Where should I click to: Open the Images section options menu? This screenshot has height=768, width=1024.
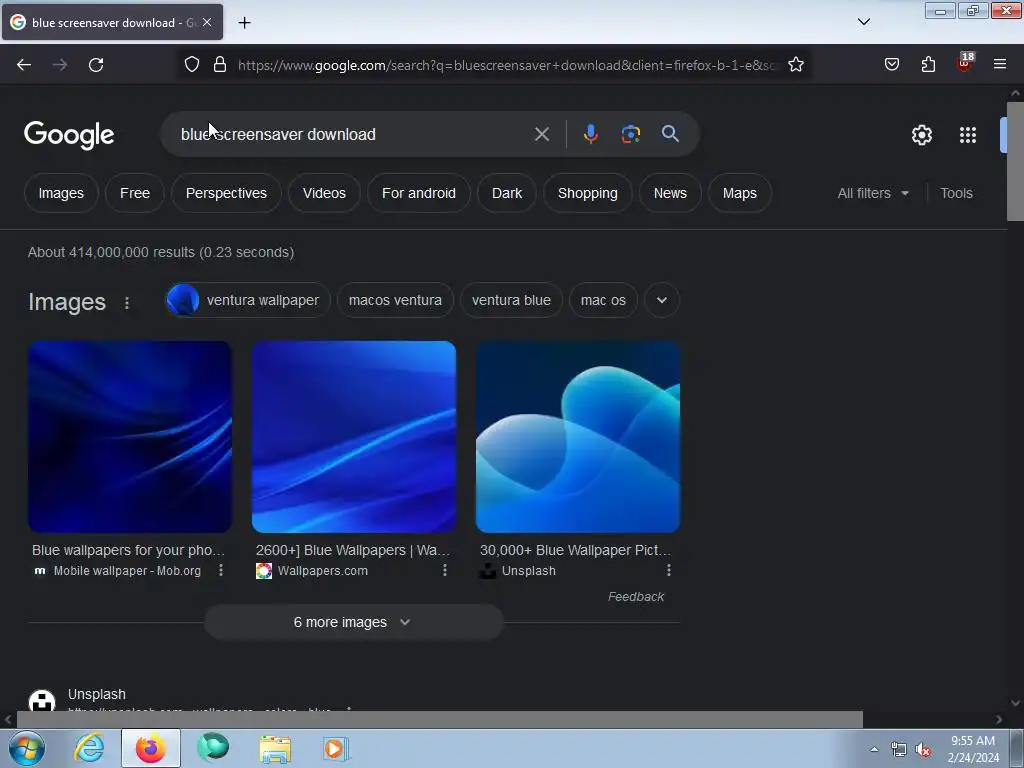click(x=127, y=303)
